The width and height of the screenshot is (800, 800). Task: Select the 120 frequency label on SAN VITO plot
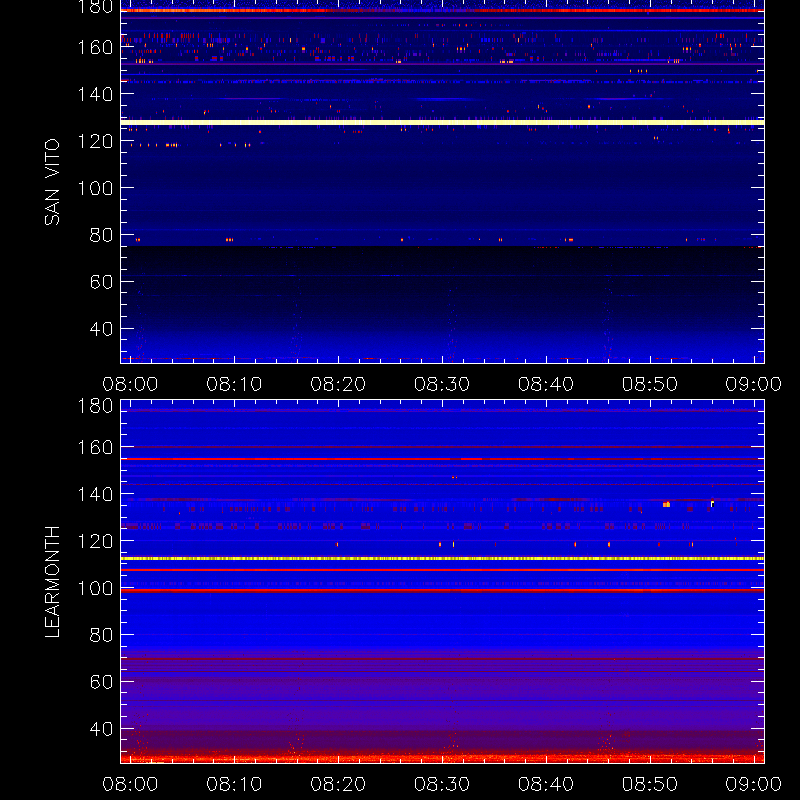95,141
